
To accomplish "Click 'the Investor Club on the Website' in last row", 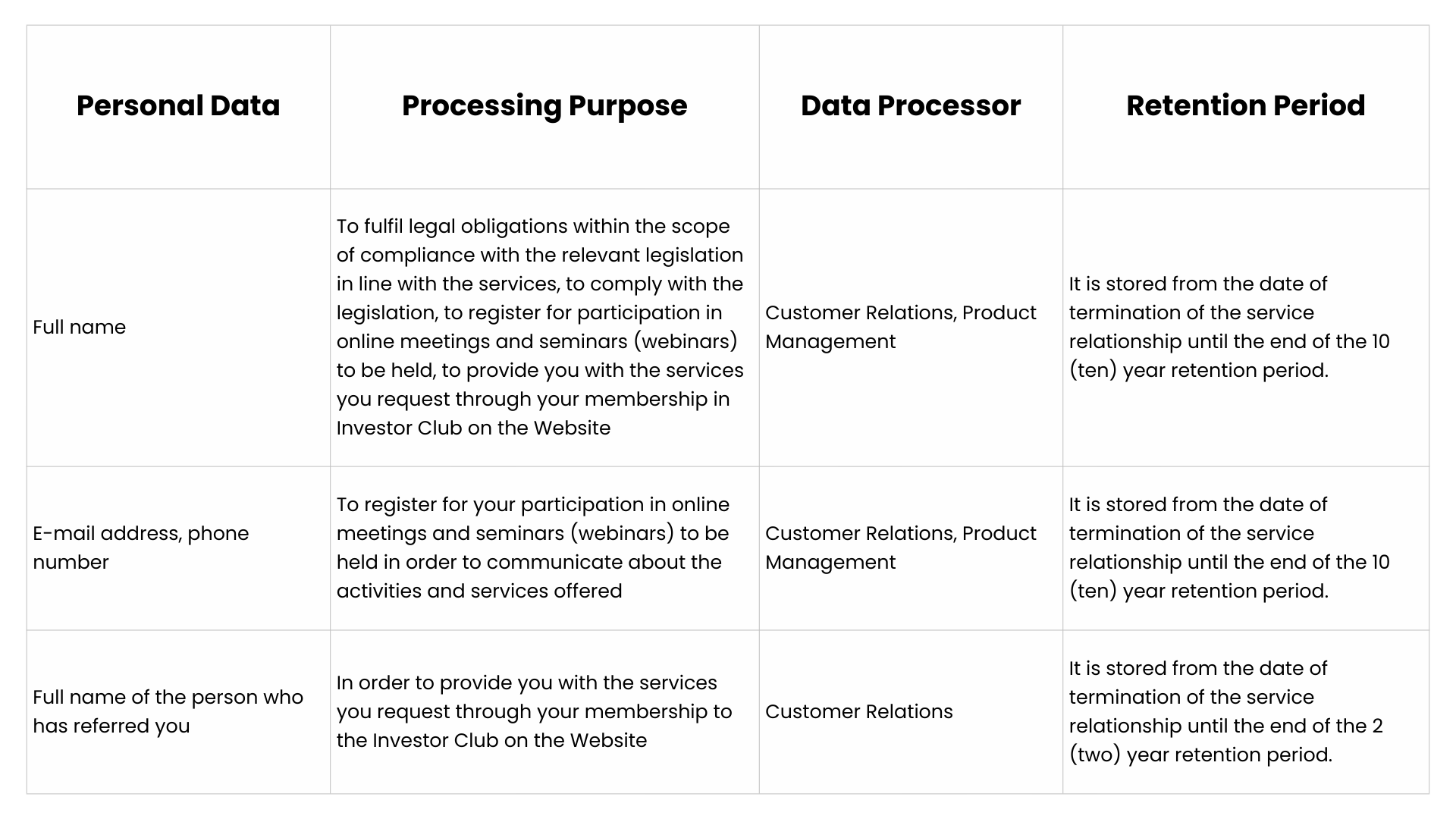I will (491, 740).
